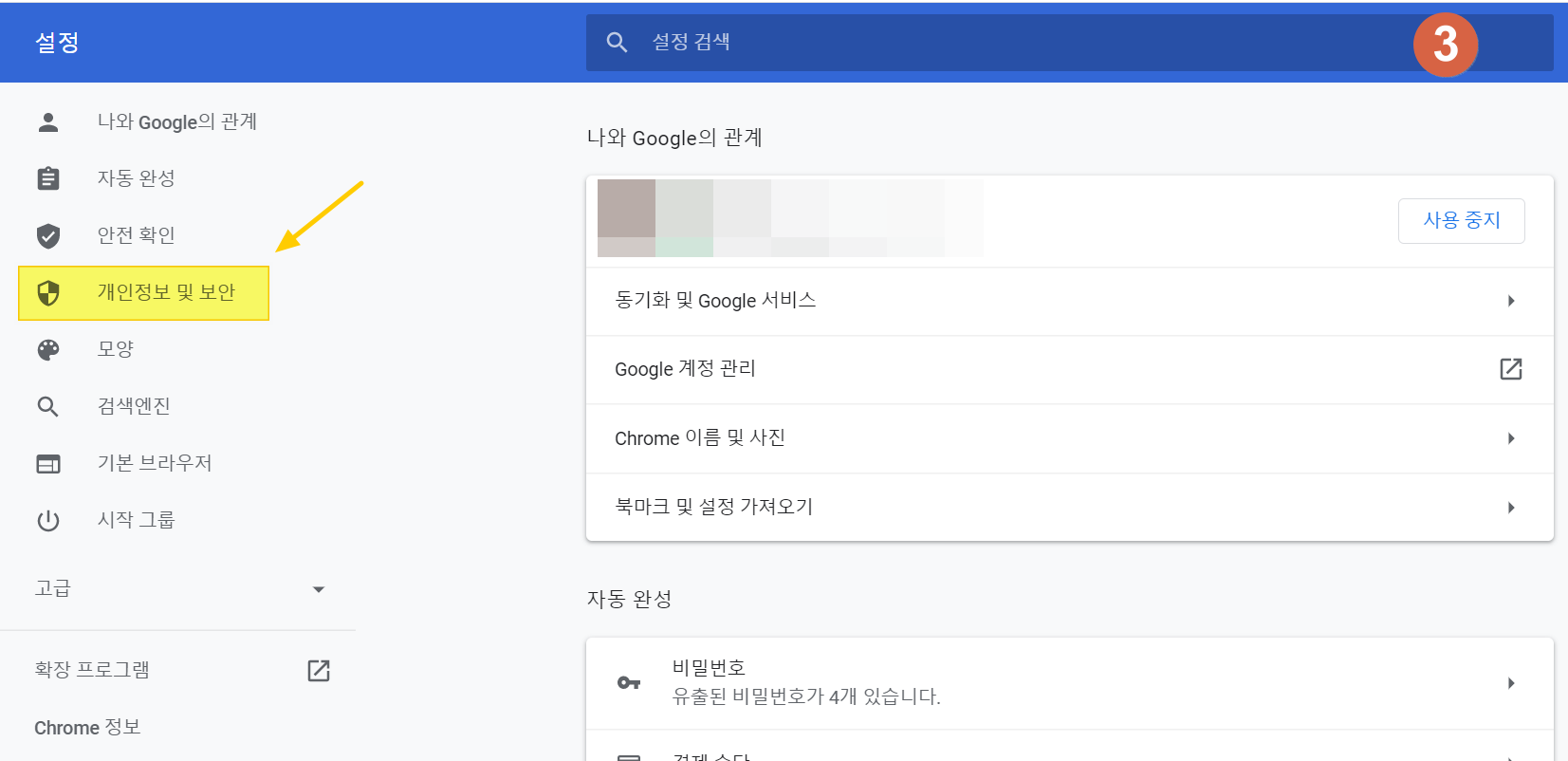Click the key icon beside 비밀번호
1568x761 pixels.
(x=629, y=683)
